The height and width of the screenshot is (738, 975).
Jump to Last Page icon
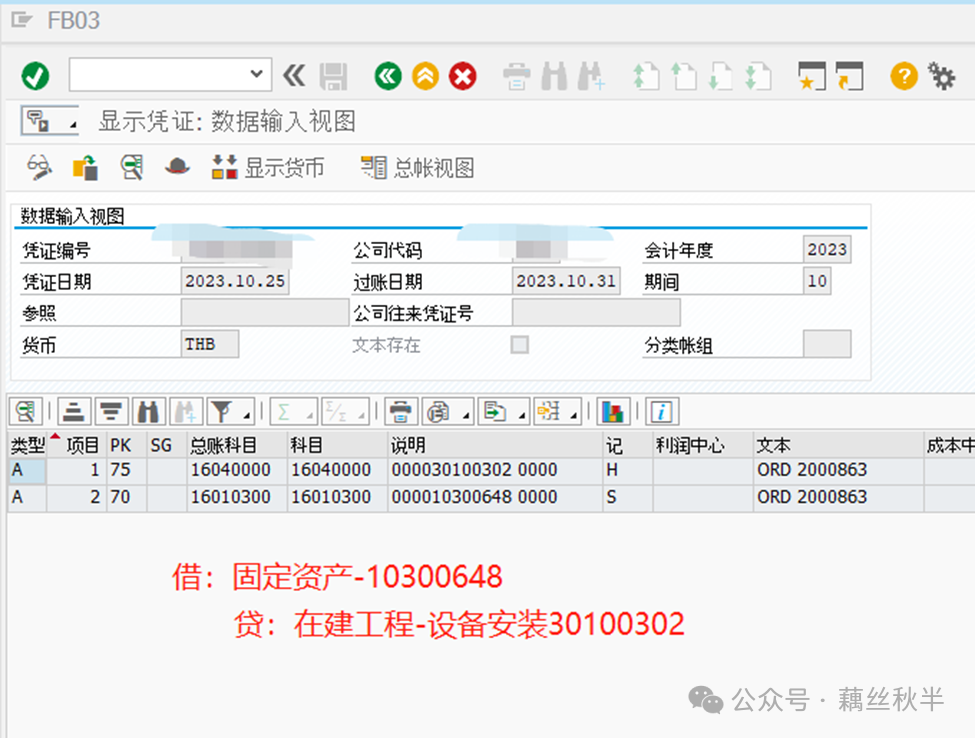click(x=758, y=76)
